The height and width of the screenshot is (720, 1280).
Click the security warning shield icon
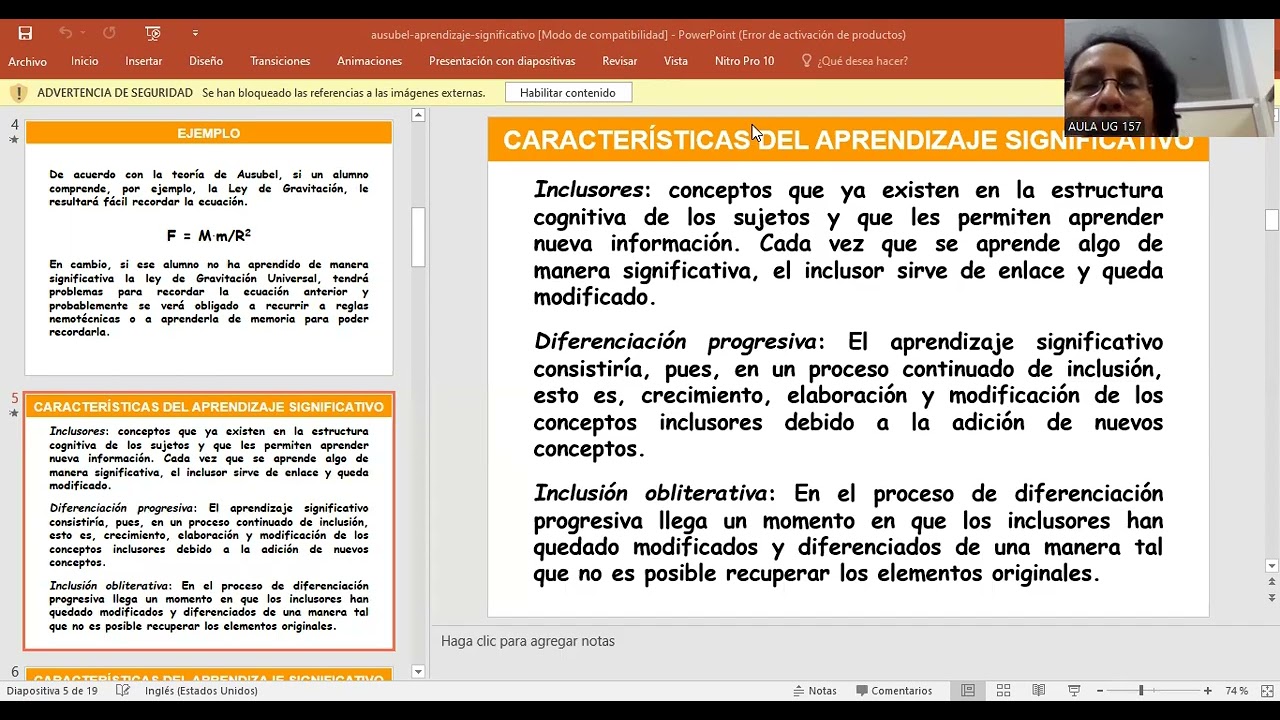(18, 93)
